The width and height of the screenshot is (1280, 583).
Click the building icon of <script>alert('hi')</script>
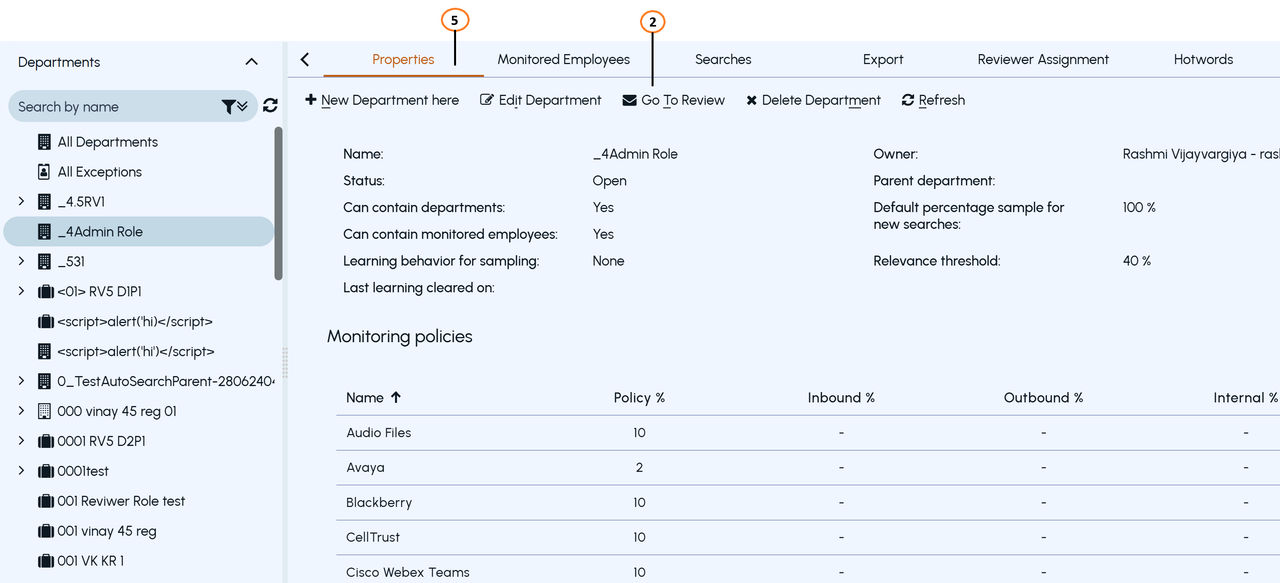click(44, 352)
